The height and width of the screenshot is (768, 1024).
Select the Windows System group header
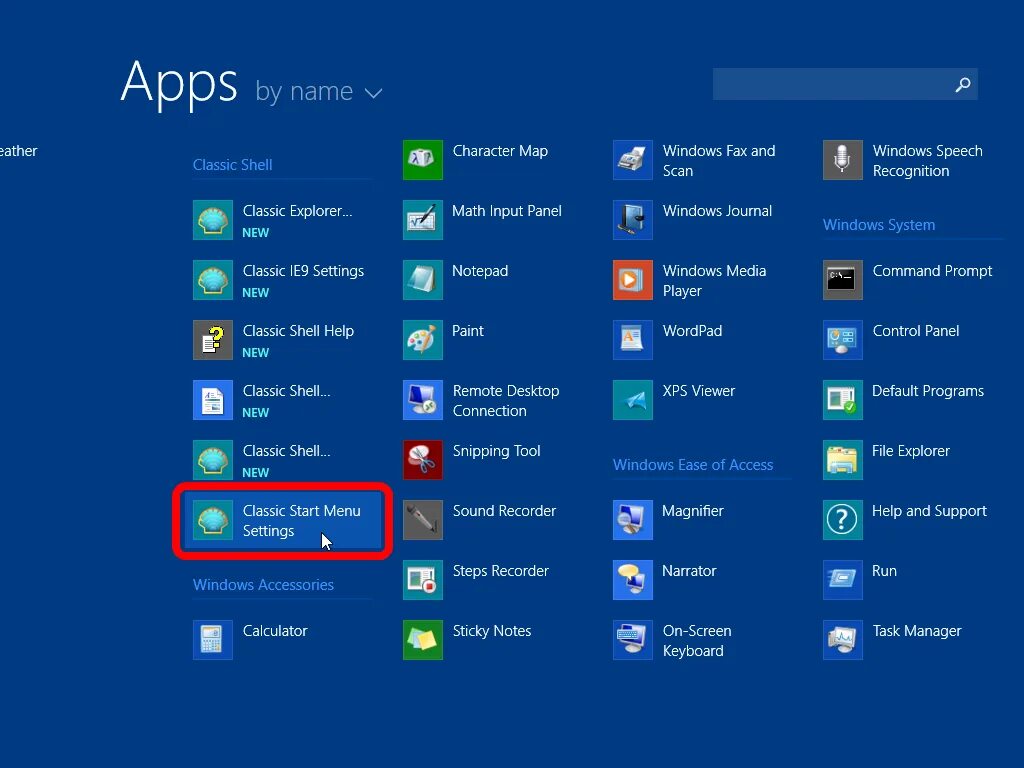[879, 225]
